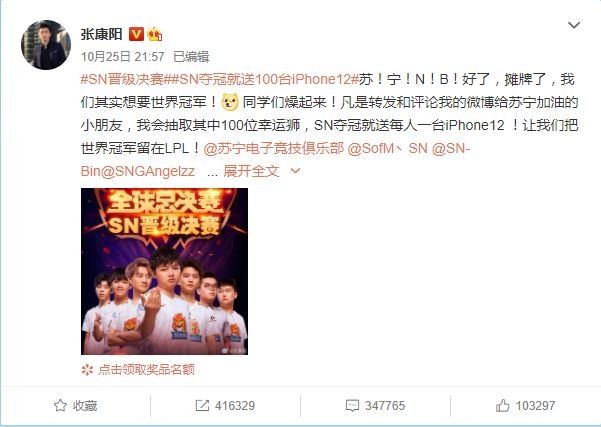Viewport: 601px width, 427px height.
Task: Click the doge emoji in post
Action: (x=230, y=102)
